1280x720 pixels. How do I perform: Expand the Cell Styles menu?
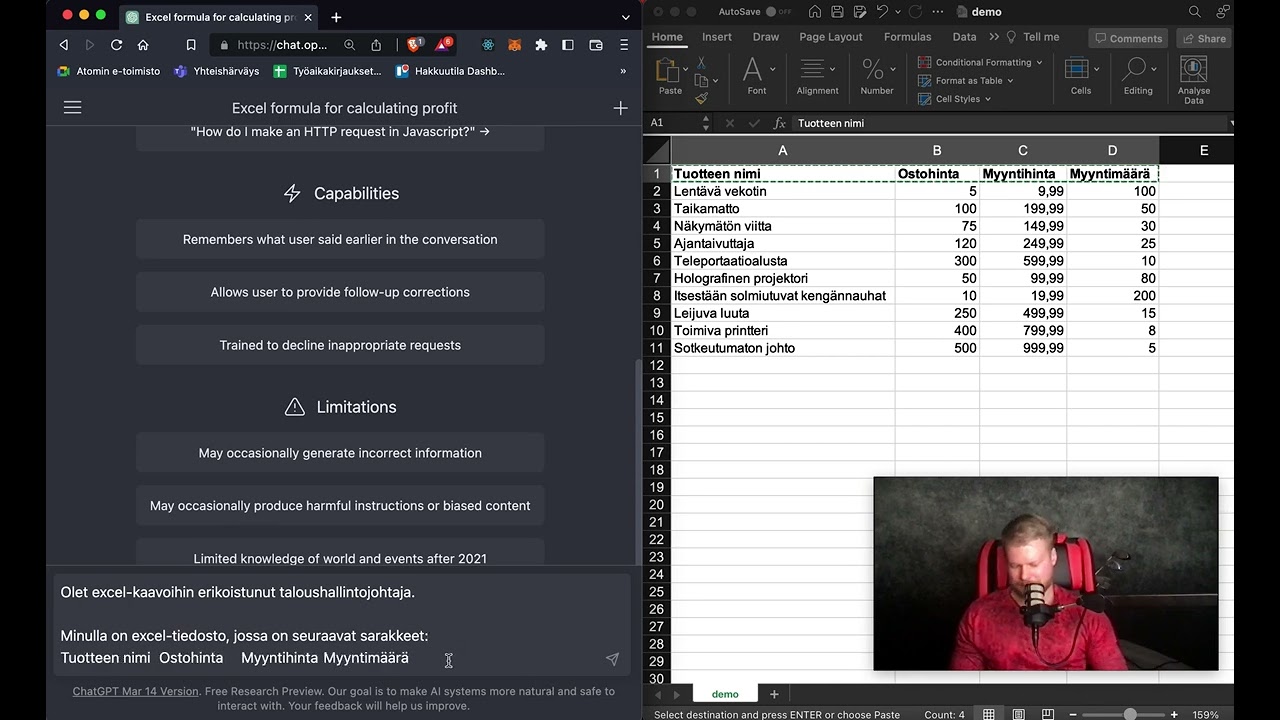pyautogui.click(x=954, y=99)
